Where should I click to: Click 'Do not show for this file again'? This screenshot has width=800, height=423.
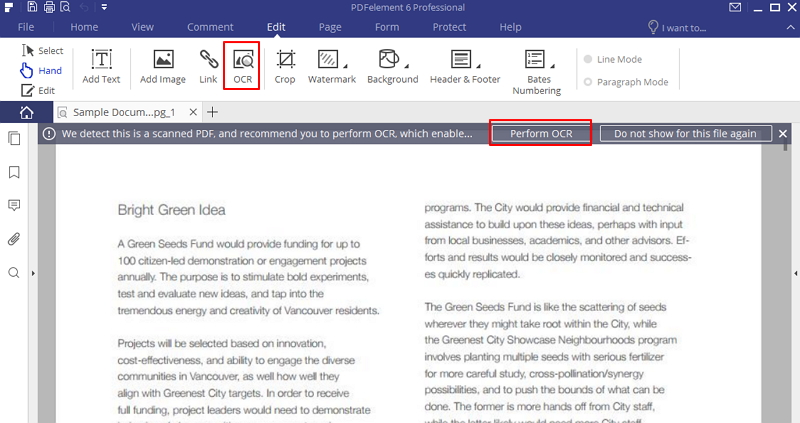click(685, 134)
